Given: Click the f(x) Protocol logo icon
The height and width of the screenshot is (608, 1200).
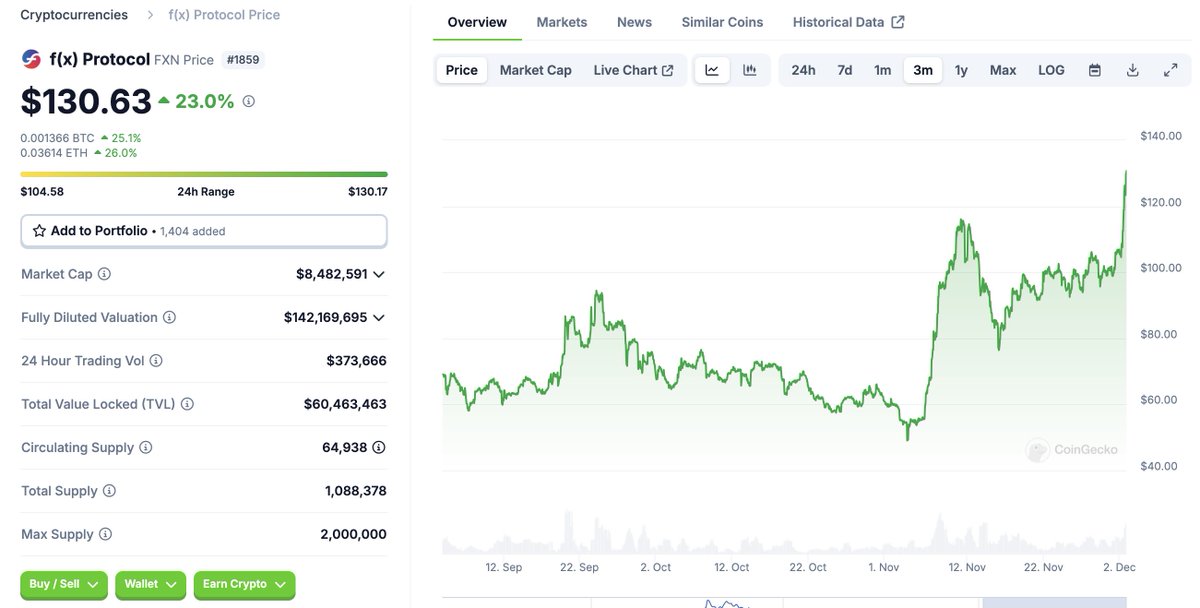Looking at the screenshot, I should click(x=31, y=59).
